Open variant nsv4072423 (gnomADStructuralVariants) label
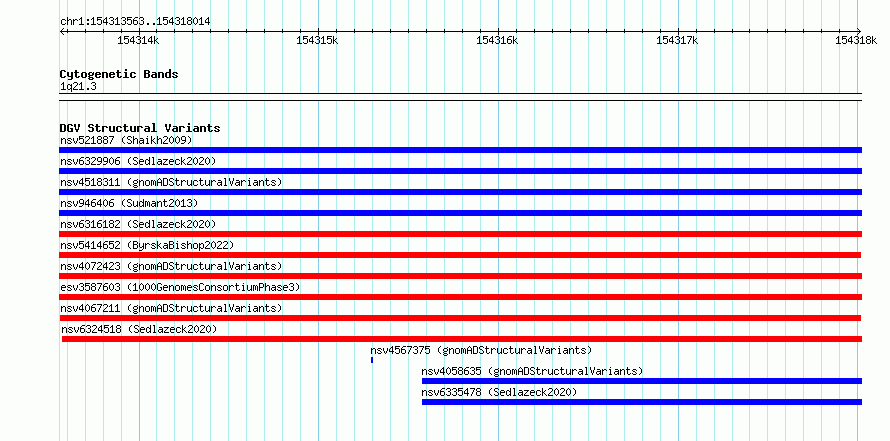 pos(171,266)
